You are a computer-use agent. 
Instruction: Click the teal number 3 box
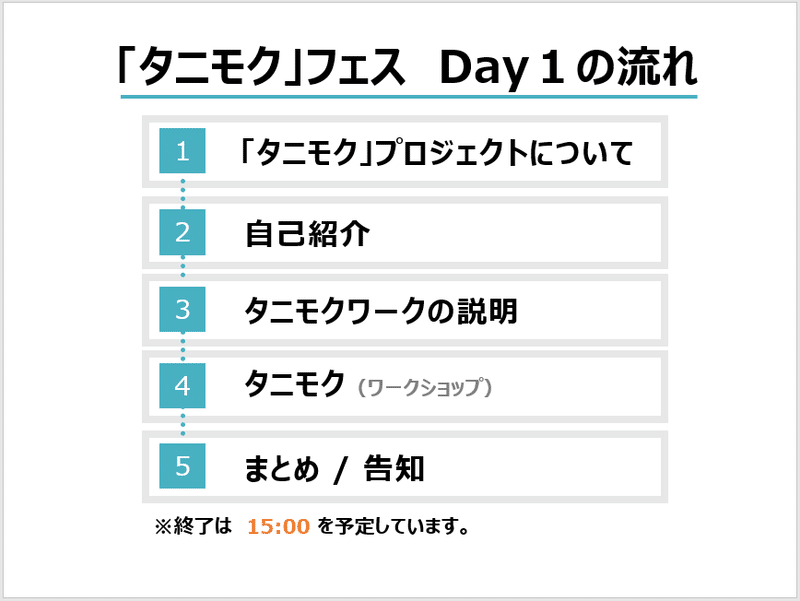coord(182,309)
